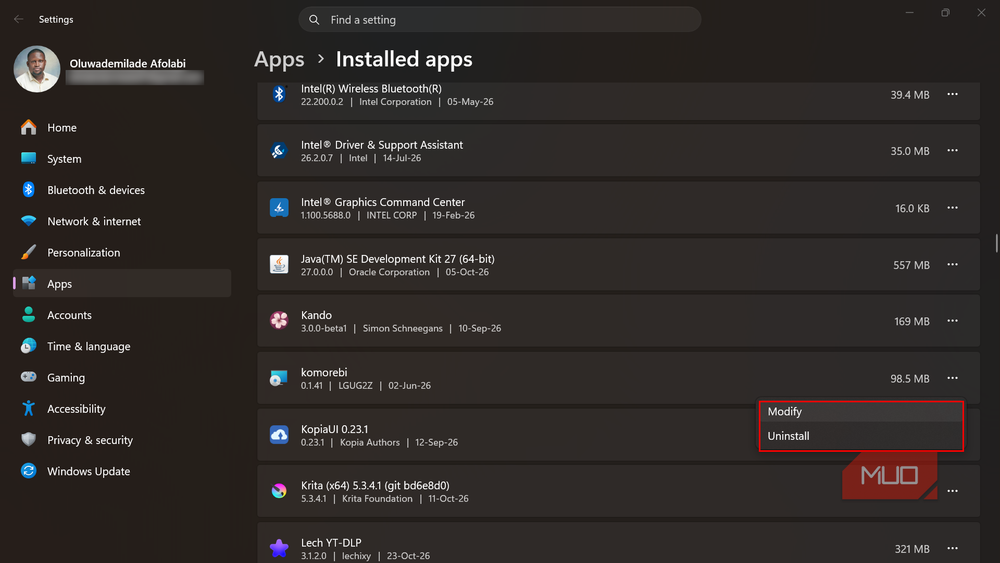
Task: Click the Java SE Development Kit icon
Action: [279, 264]
